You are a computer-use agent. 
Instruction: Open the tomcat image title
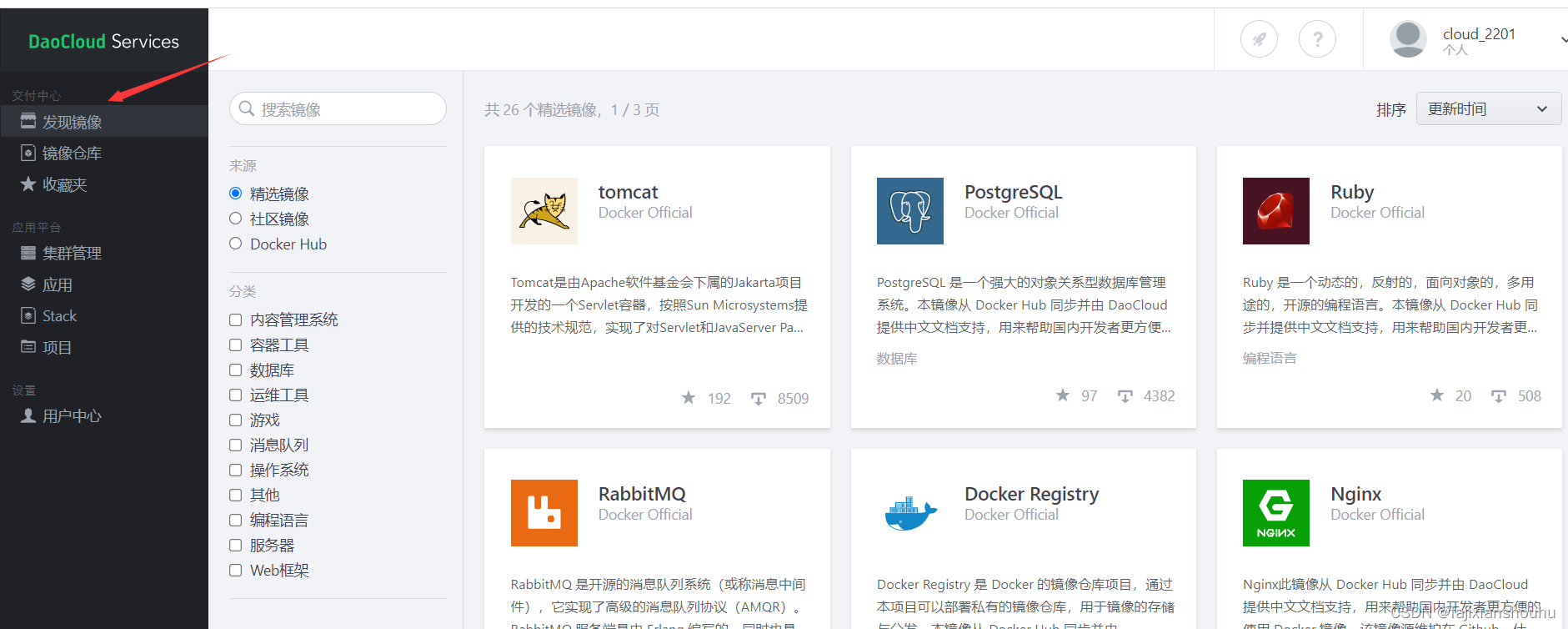point(628,192)
